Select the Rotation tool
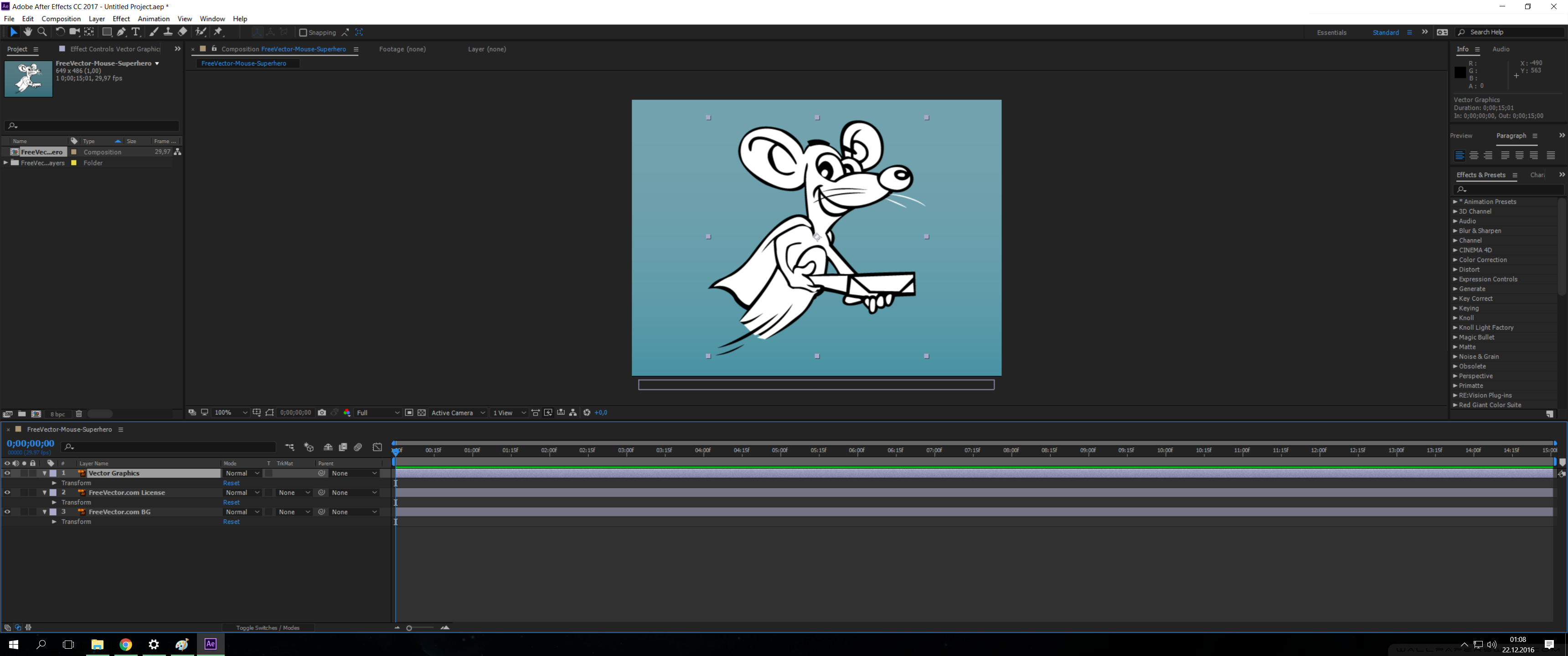Screen dimensions: 1568x656 point(60,32)
